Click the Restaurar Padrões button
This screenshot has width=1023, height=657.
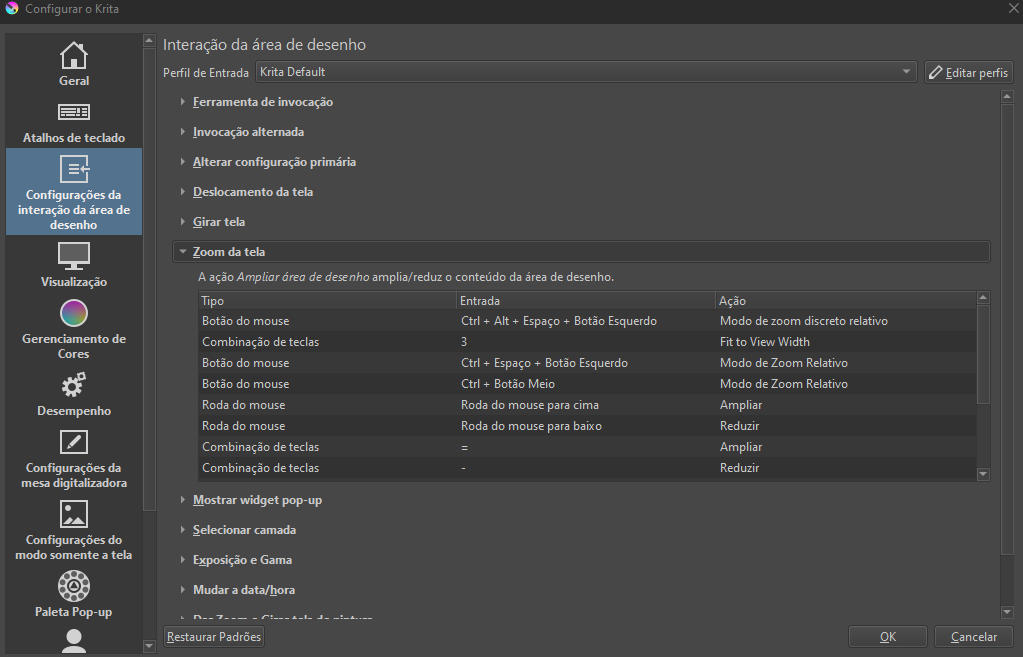click(x=214, y=637)
